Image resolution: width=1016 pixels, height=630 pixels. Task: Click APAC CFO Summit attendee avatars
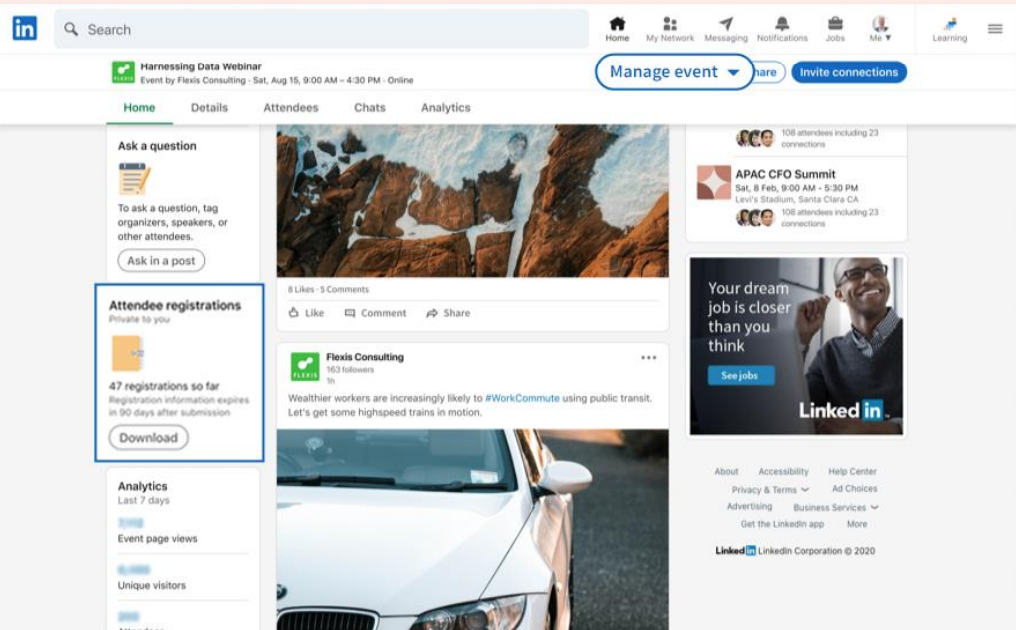[756, 218]
